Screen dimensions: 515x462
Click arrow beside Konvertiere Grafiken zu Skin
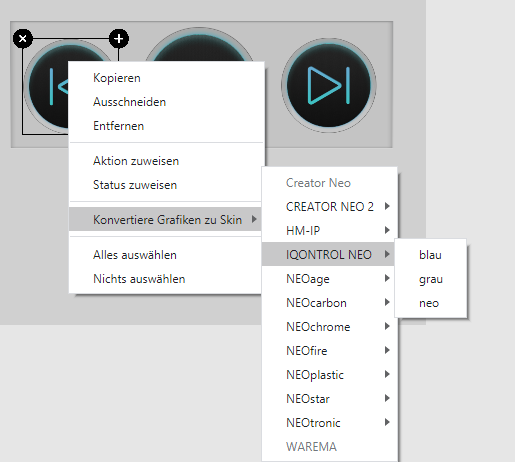click(x=254, y=219)
